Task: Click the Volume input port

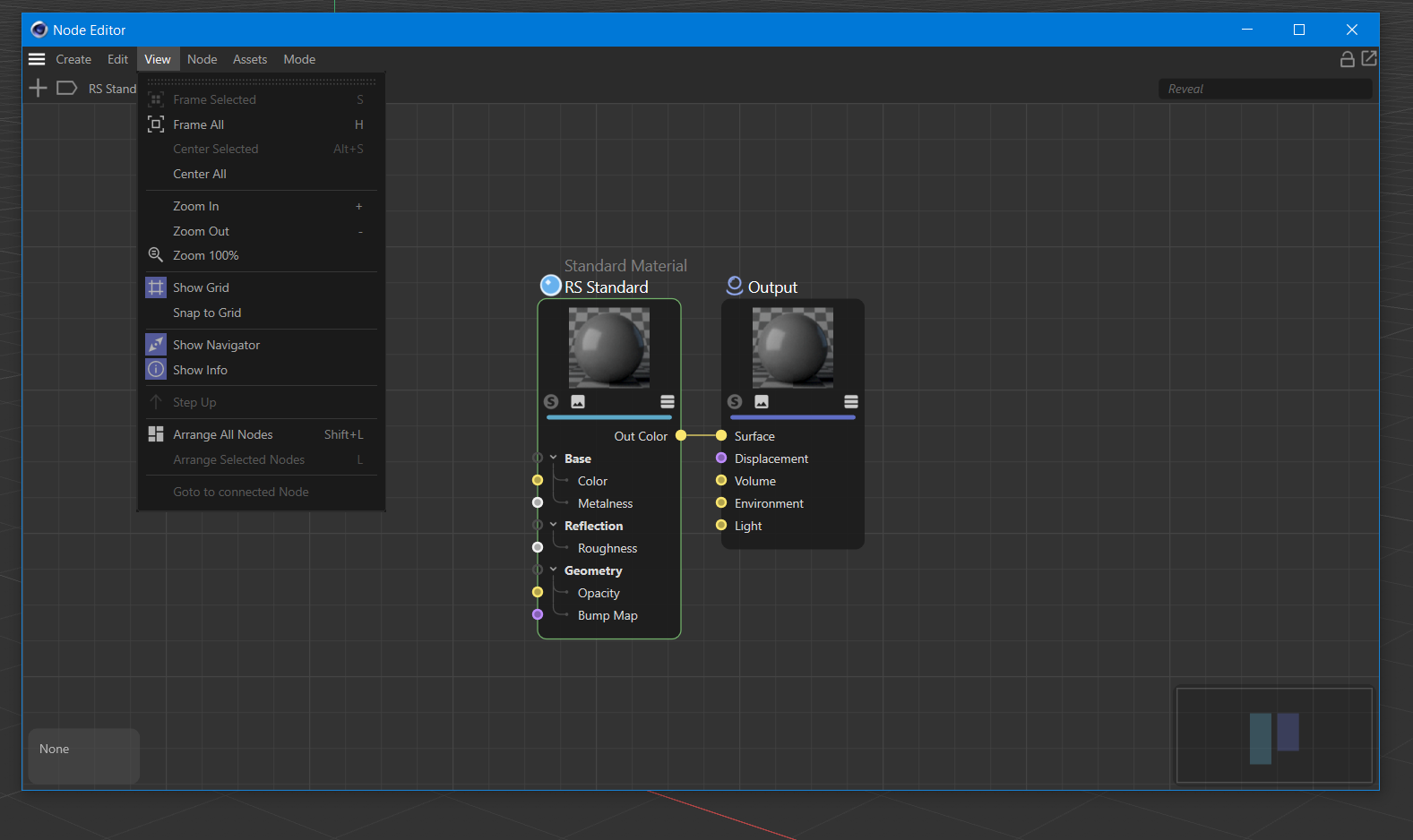Action: pos(721,481)
